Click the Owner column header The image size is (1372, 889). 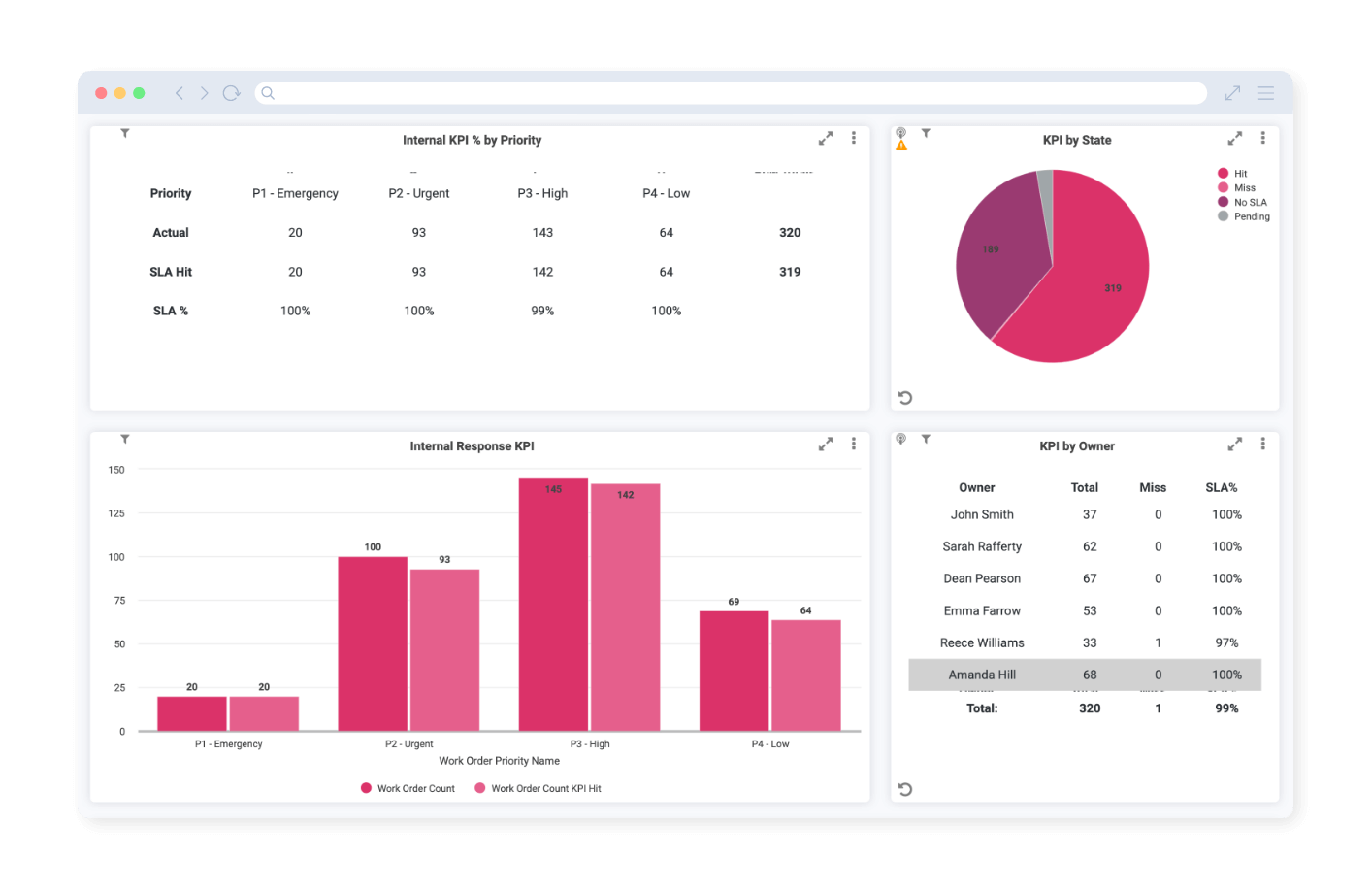977,487
